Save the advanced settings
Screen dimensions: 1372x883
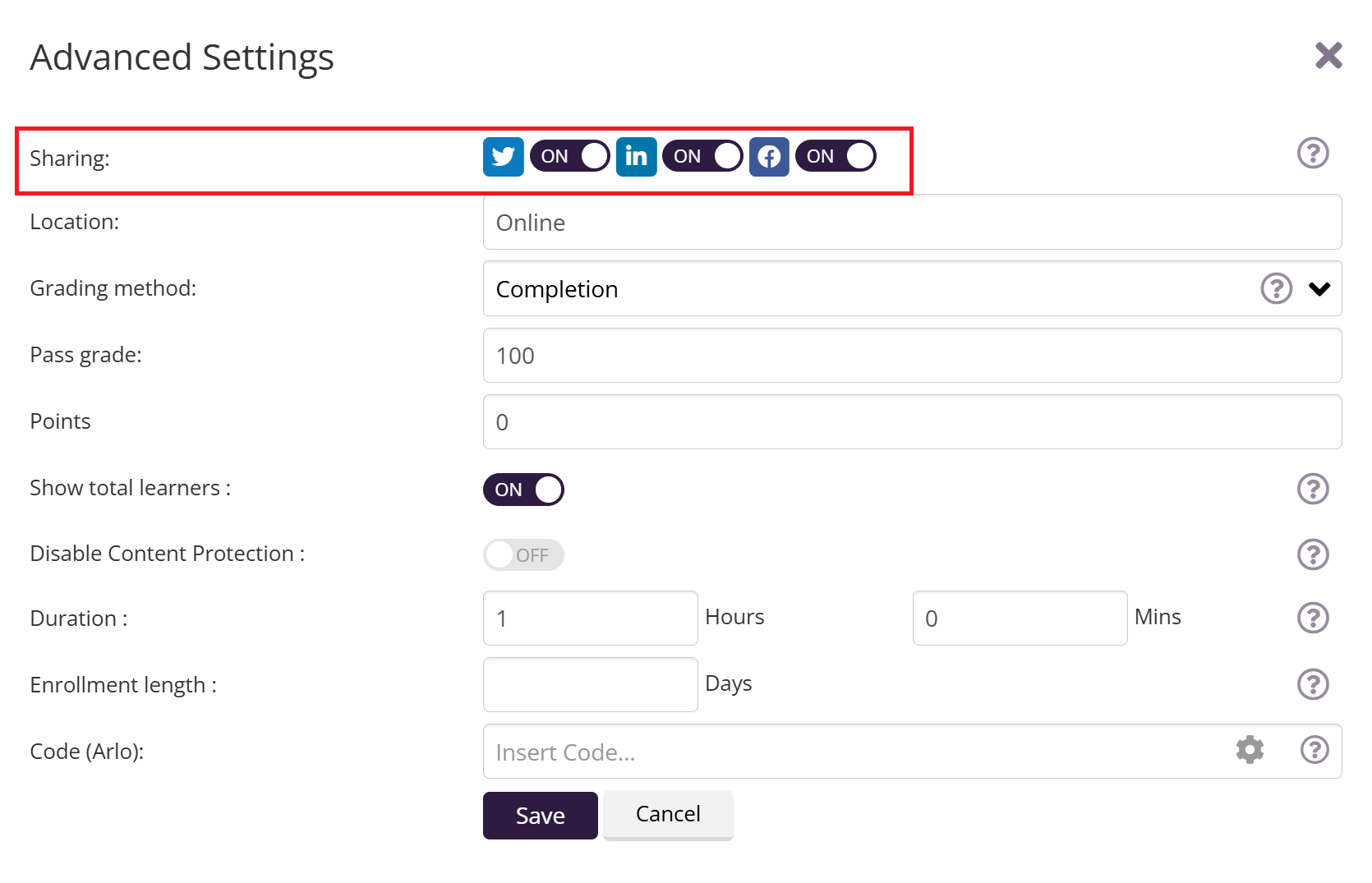click(x=540, y=816)
